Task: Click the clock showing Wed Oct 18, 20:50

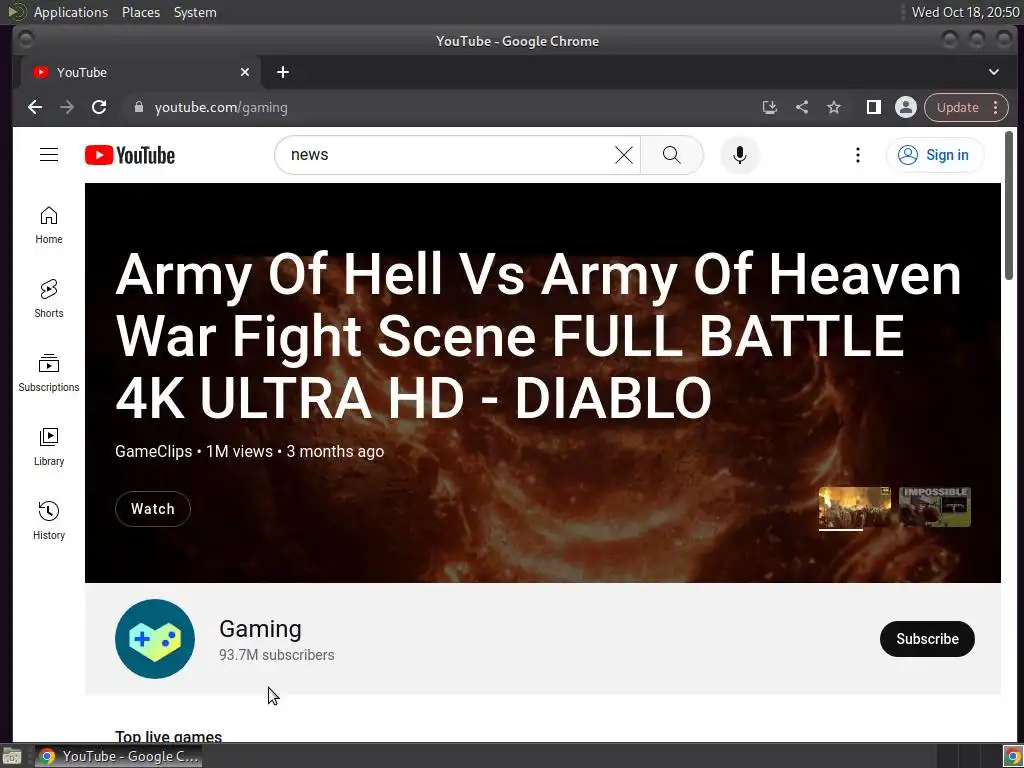Action: pos(965,12)
